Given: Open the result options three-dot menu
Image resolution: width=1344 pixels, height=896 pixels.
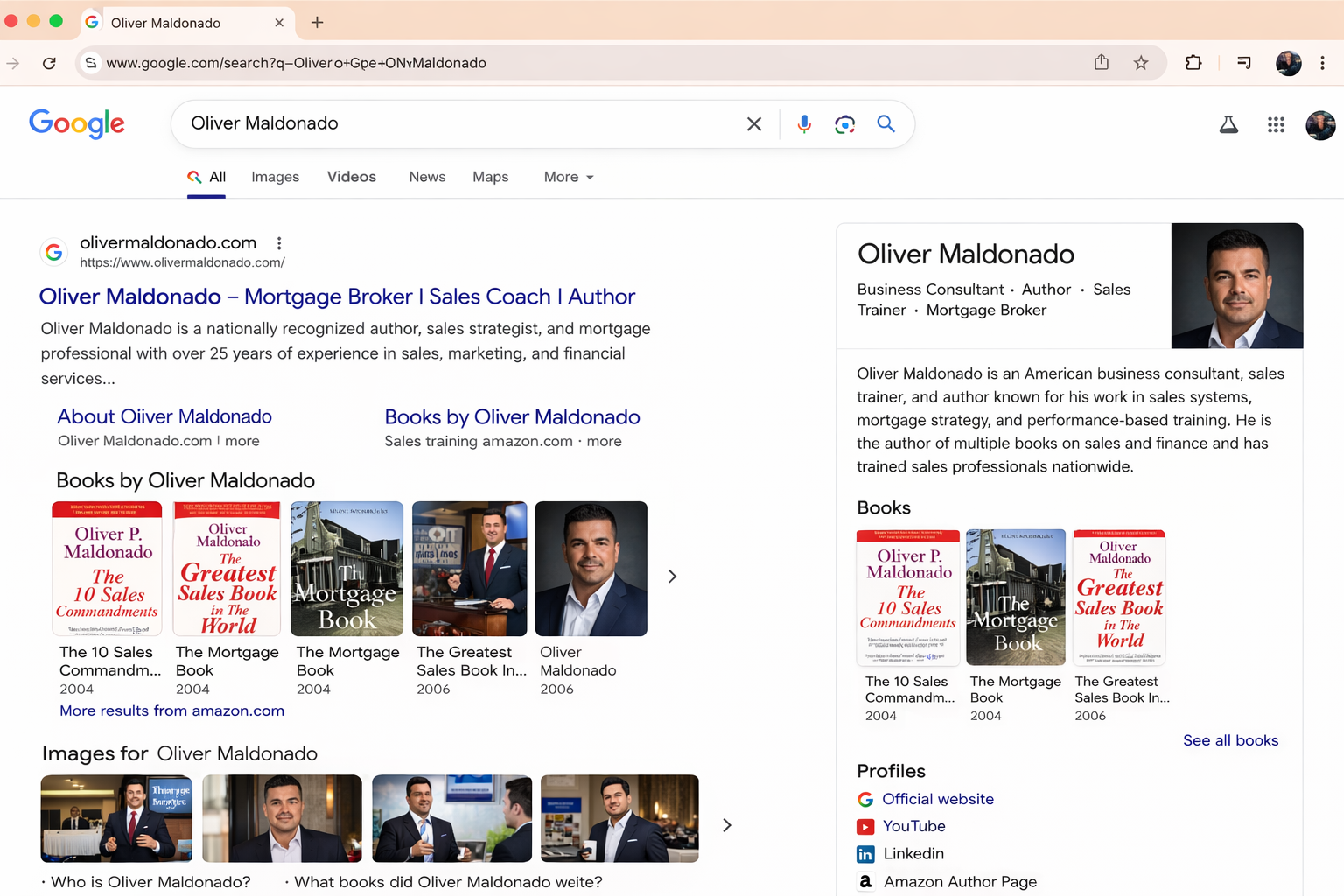Looking at the screenshot, I should [x=279, y=243].
